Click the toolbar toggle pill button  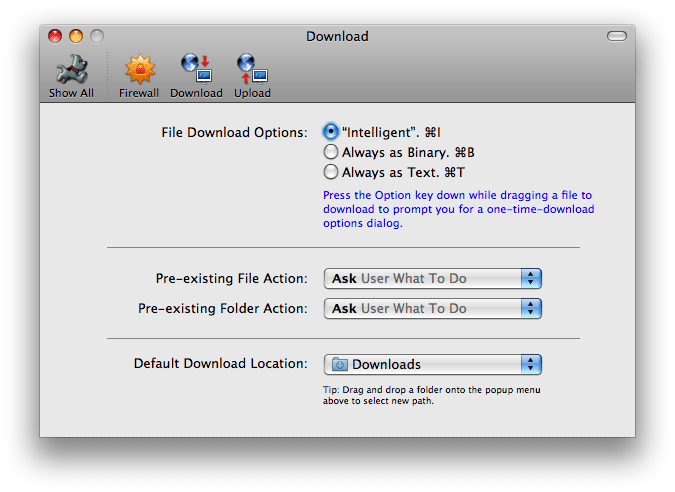click(x=616, y=36)
